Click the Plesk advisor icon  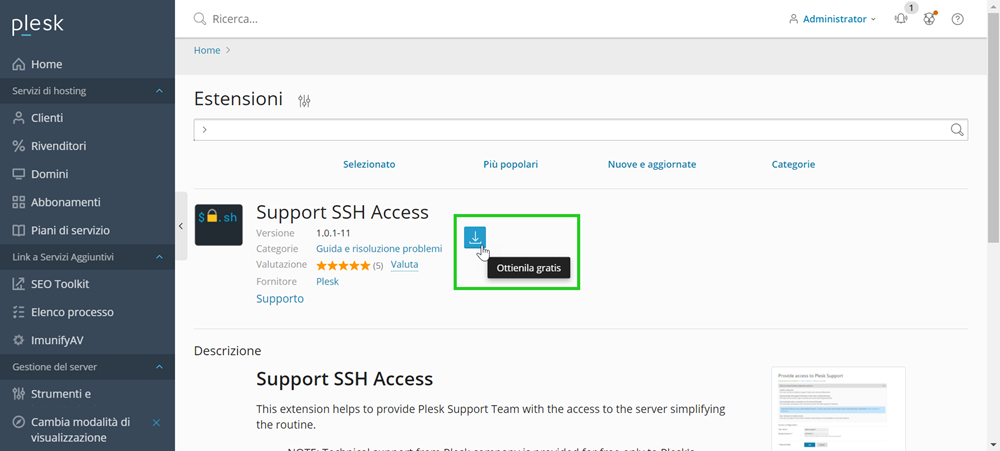929,19
